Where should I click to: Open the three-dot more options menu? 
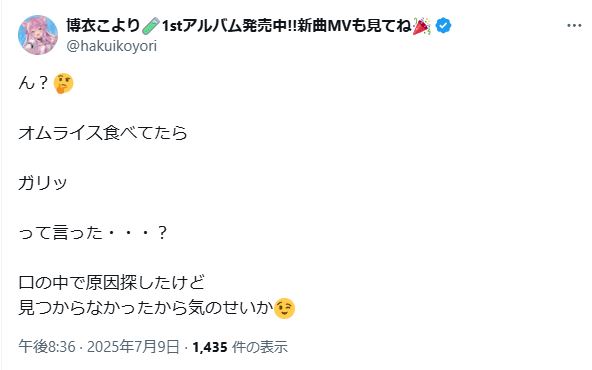click(x=574, y=26)
